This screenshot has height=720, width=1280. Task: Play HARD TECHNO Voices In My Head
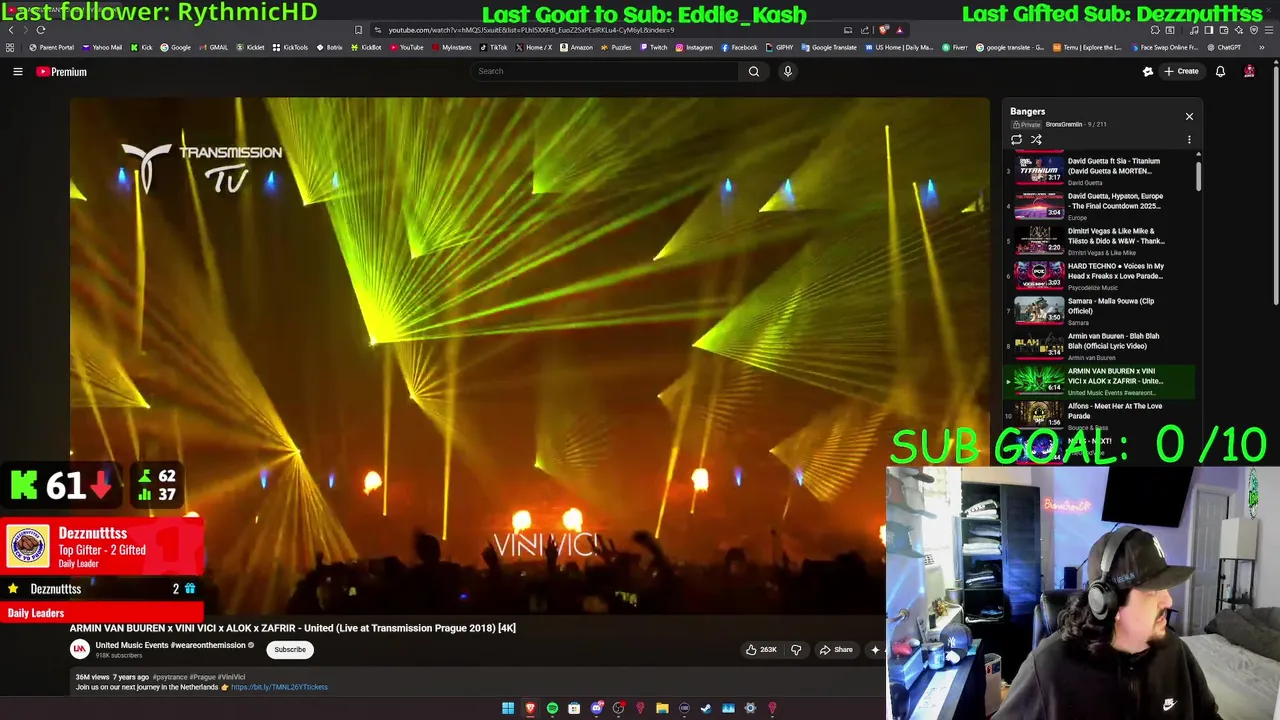pyautogui.click(x=1100, y=276)
